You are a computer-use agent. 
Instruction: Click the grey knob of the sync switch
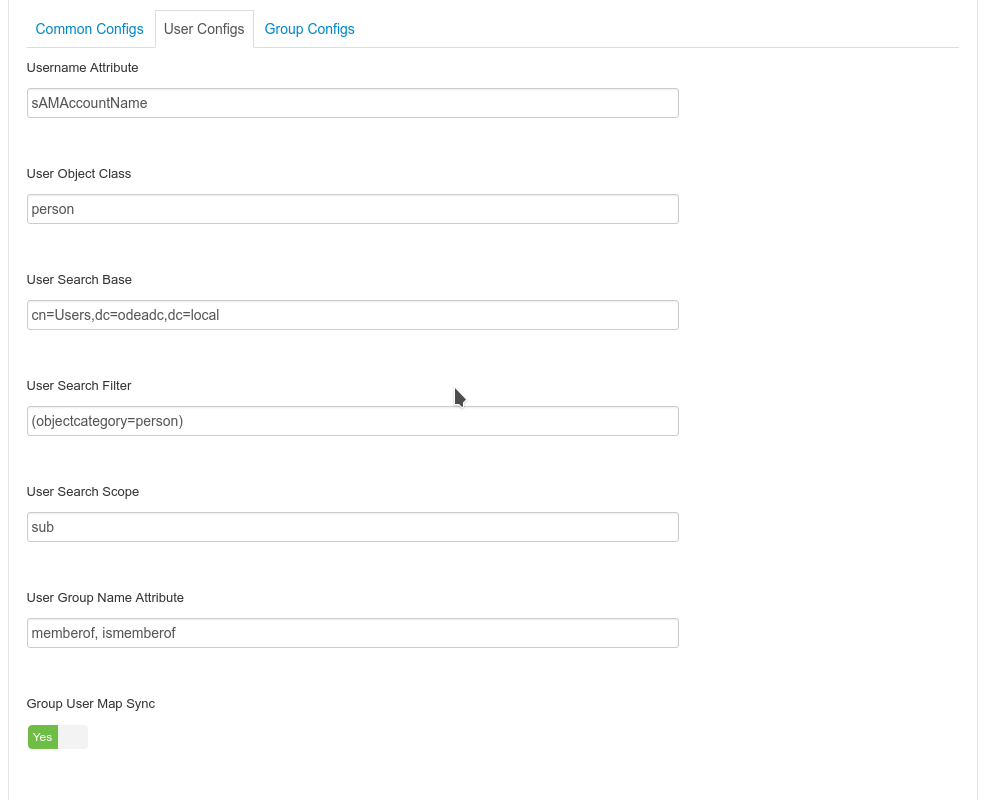pyautogui.click(x=73, y=737)
